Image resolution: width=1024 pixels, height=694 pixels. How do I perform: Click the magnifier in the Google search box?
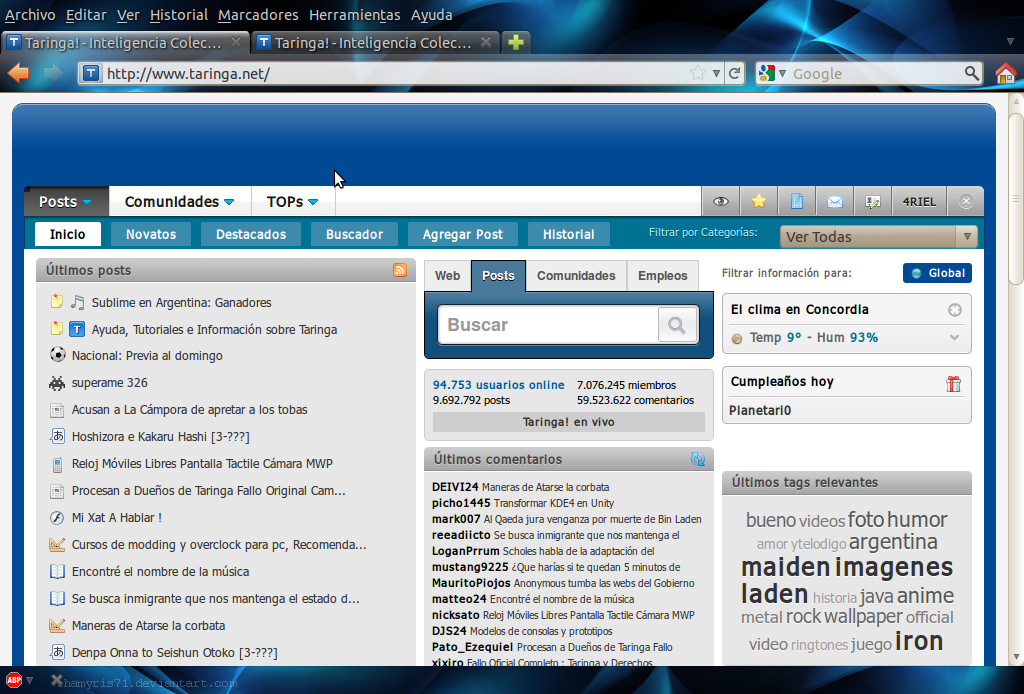972,73
